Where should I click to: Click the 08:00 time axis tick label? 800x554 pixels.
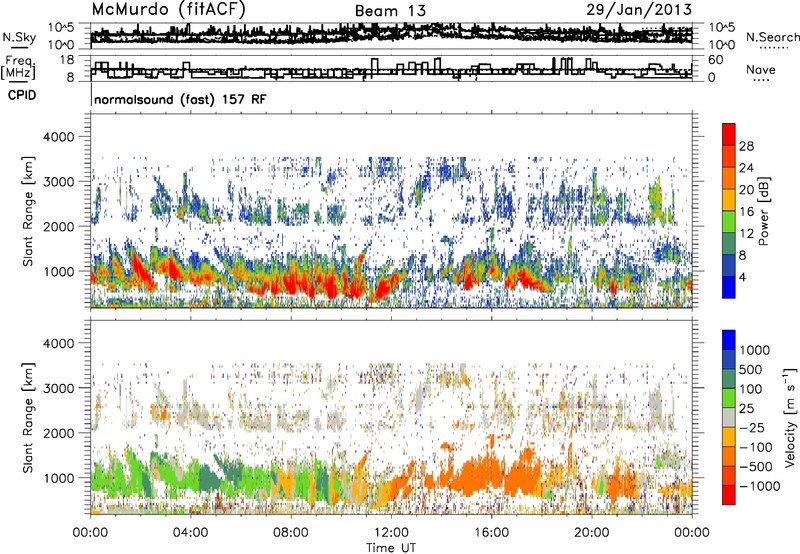[290, 533]
